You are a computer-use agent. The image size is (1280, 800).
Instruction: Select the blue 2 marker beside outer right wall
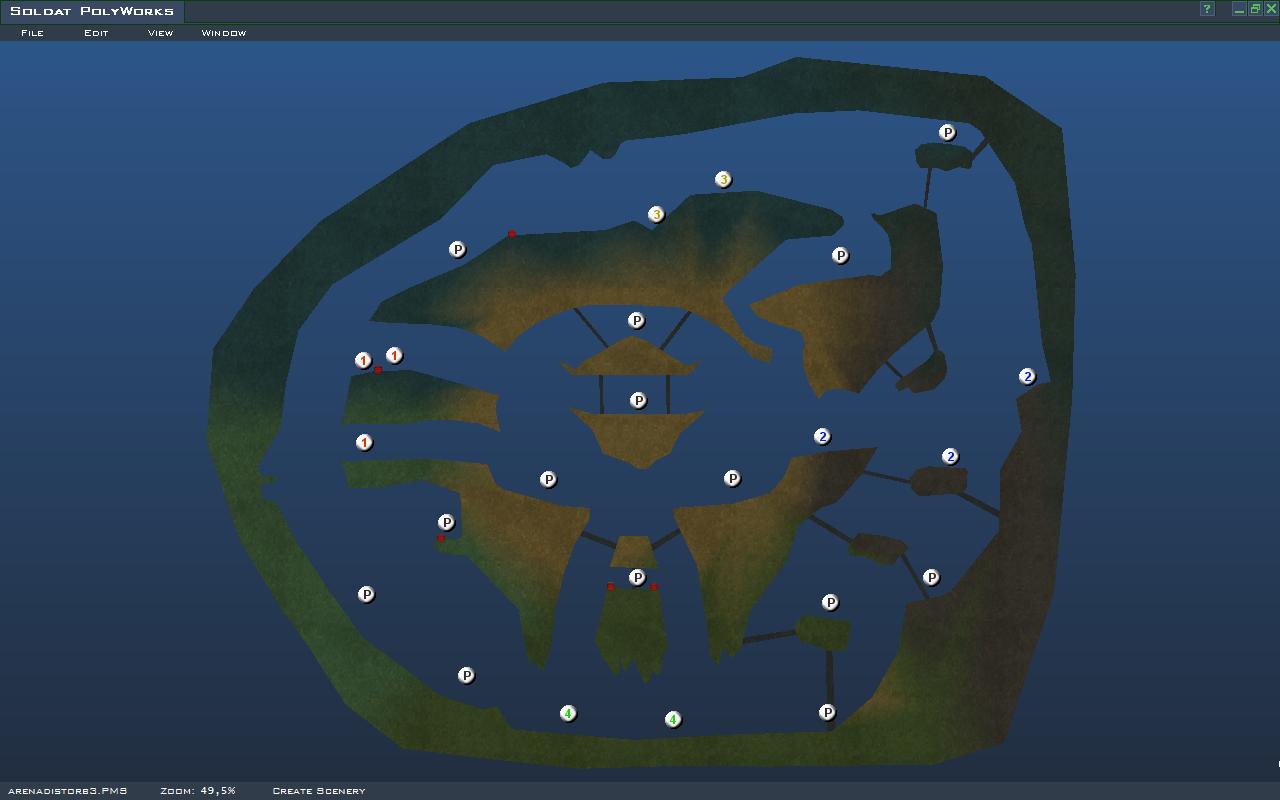[x=1027, y=377]
